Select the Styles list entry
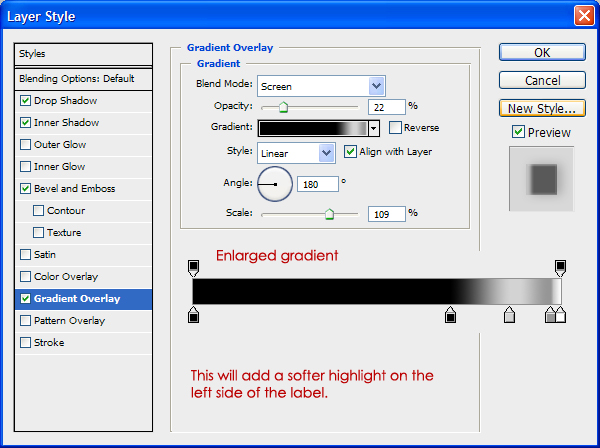The height and width of the screenshot is (448, 600). point(83,54)
